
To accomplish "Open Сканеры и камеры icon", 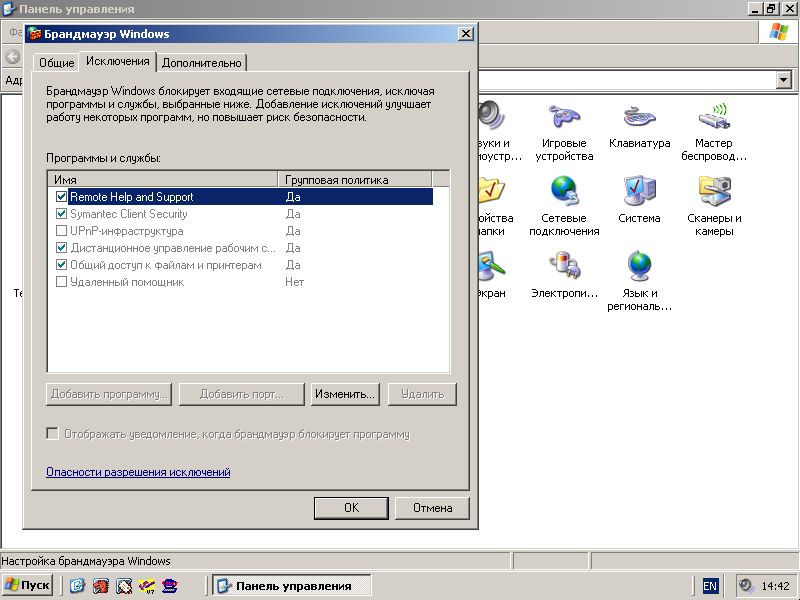I will tap(714, 191).
